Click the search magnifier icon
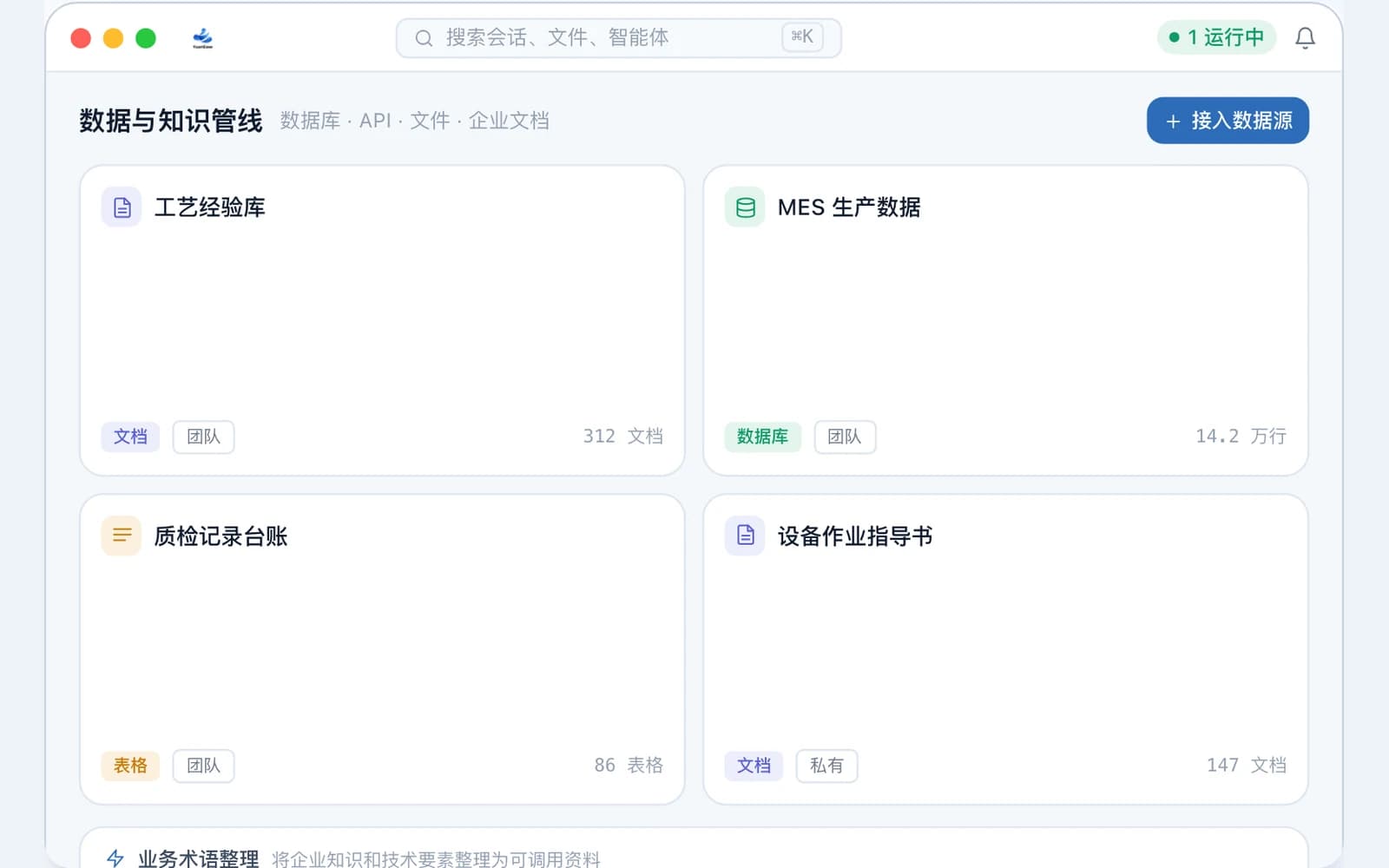1389x868 pixels. [424, 38]
